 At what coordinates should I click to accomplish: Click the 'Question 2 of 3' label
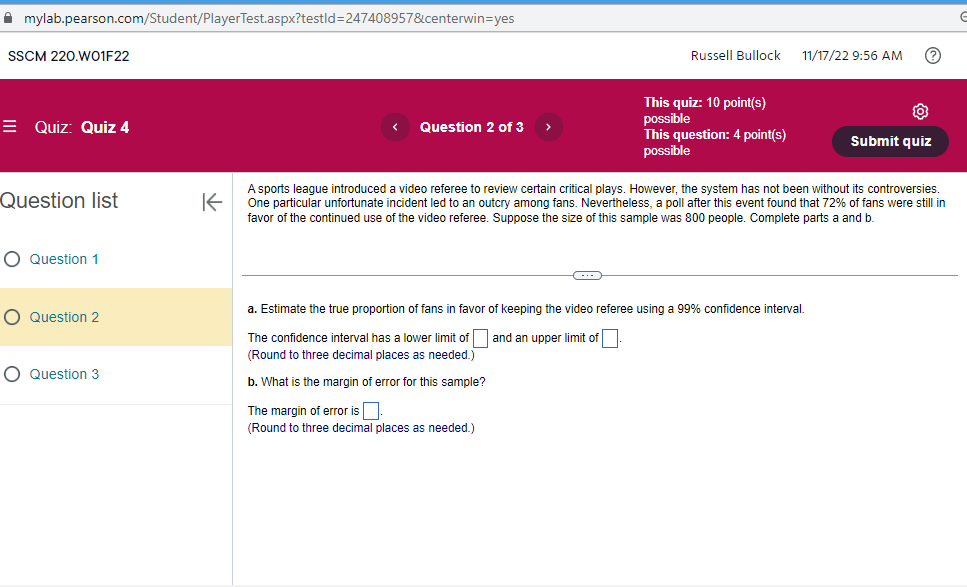tap(472, 127)
